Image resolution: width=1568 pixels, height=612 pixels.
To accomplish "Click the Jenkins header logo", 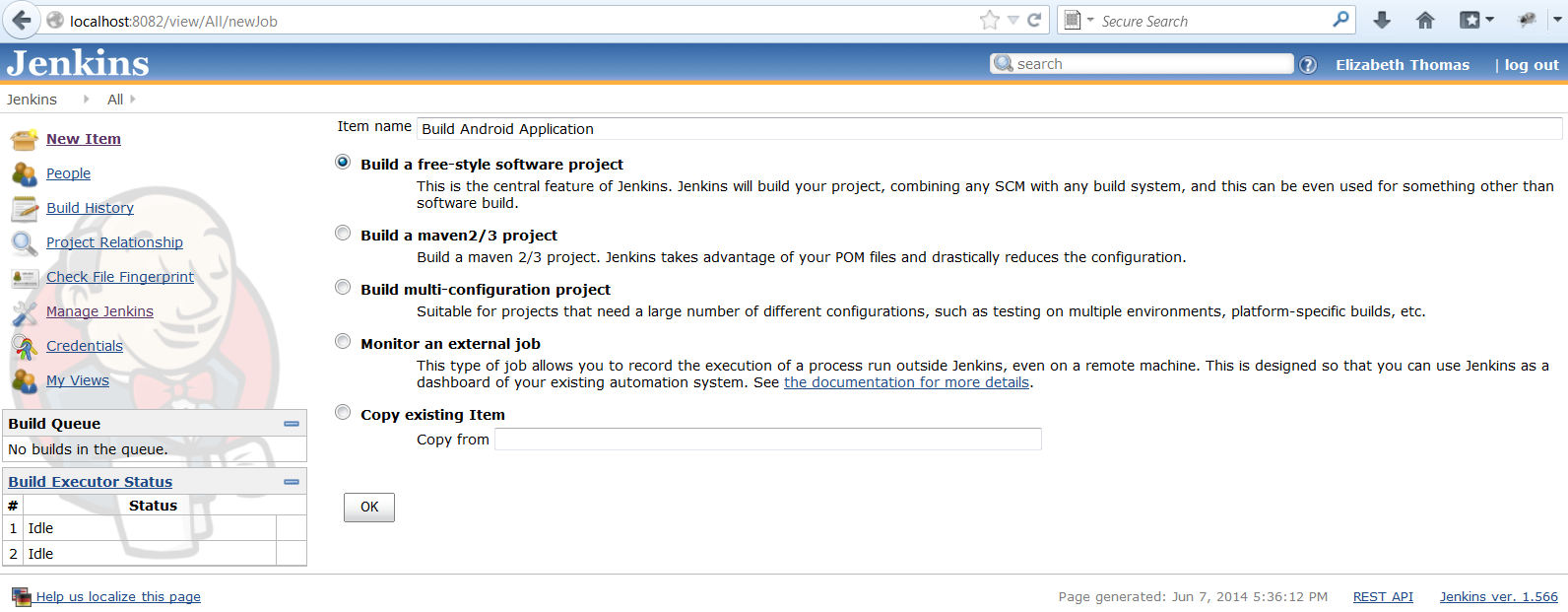I will [78, 63].
